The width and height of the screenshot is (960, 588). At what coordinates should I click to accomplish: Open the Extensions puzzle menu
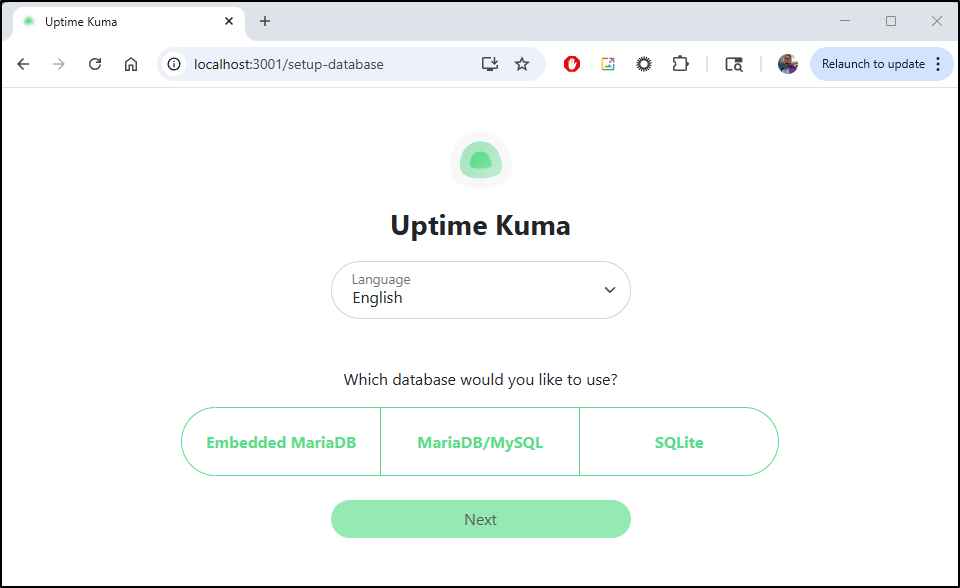[680, 64]
